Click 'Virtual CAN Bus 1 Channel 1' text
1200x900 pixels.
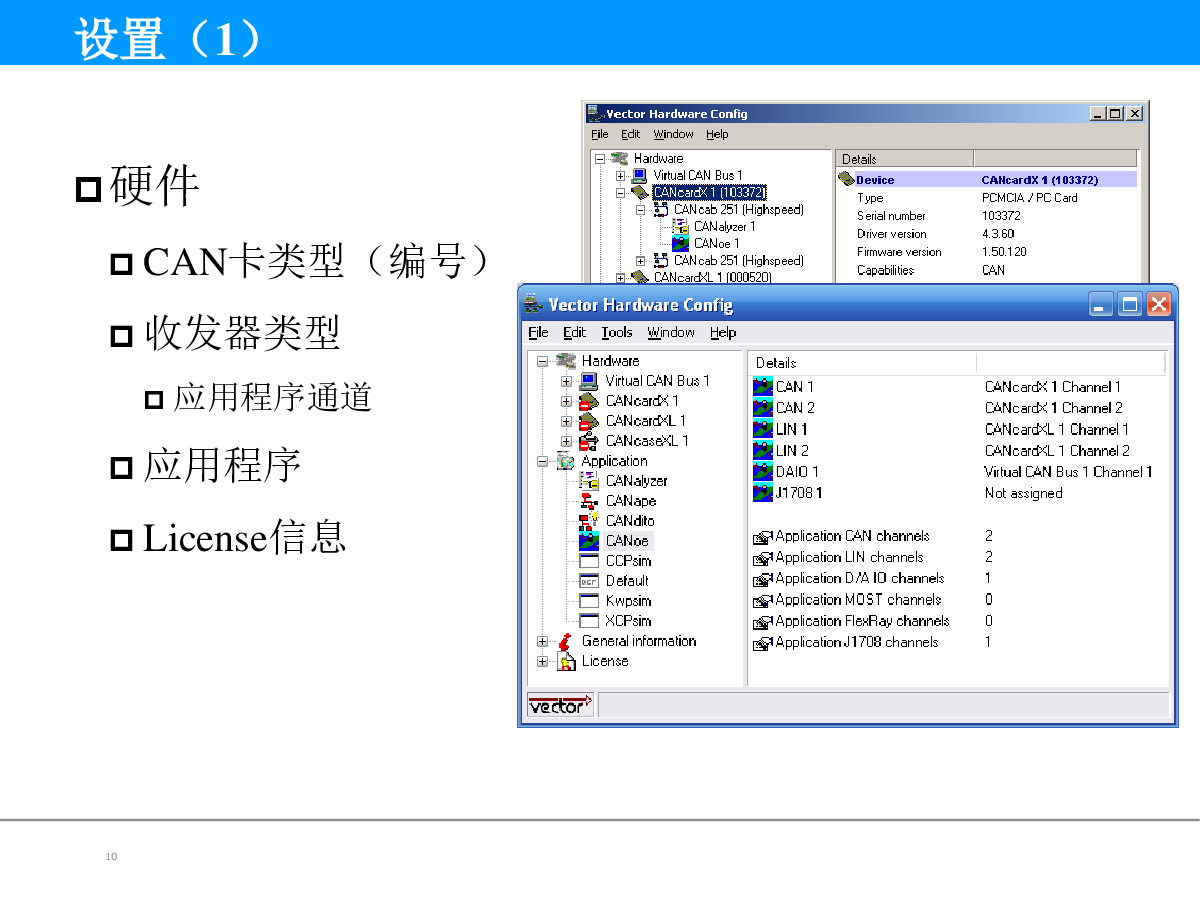coord(1068,472)
